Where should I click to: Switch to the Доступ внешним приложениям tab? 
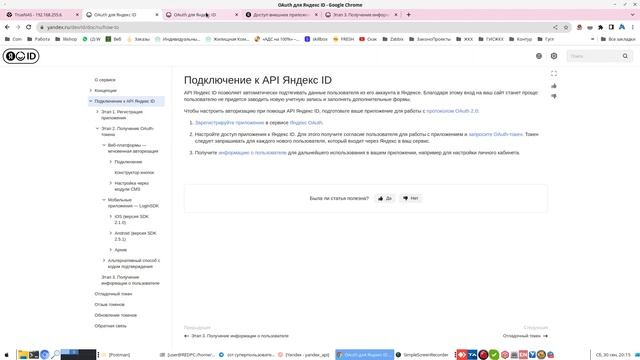(x=280, y=15)
